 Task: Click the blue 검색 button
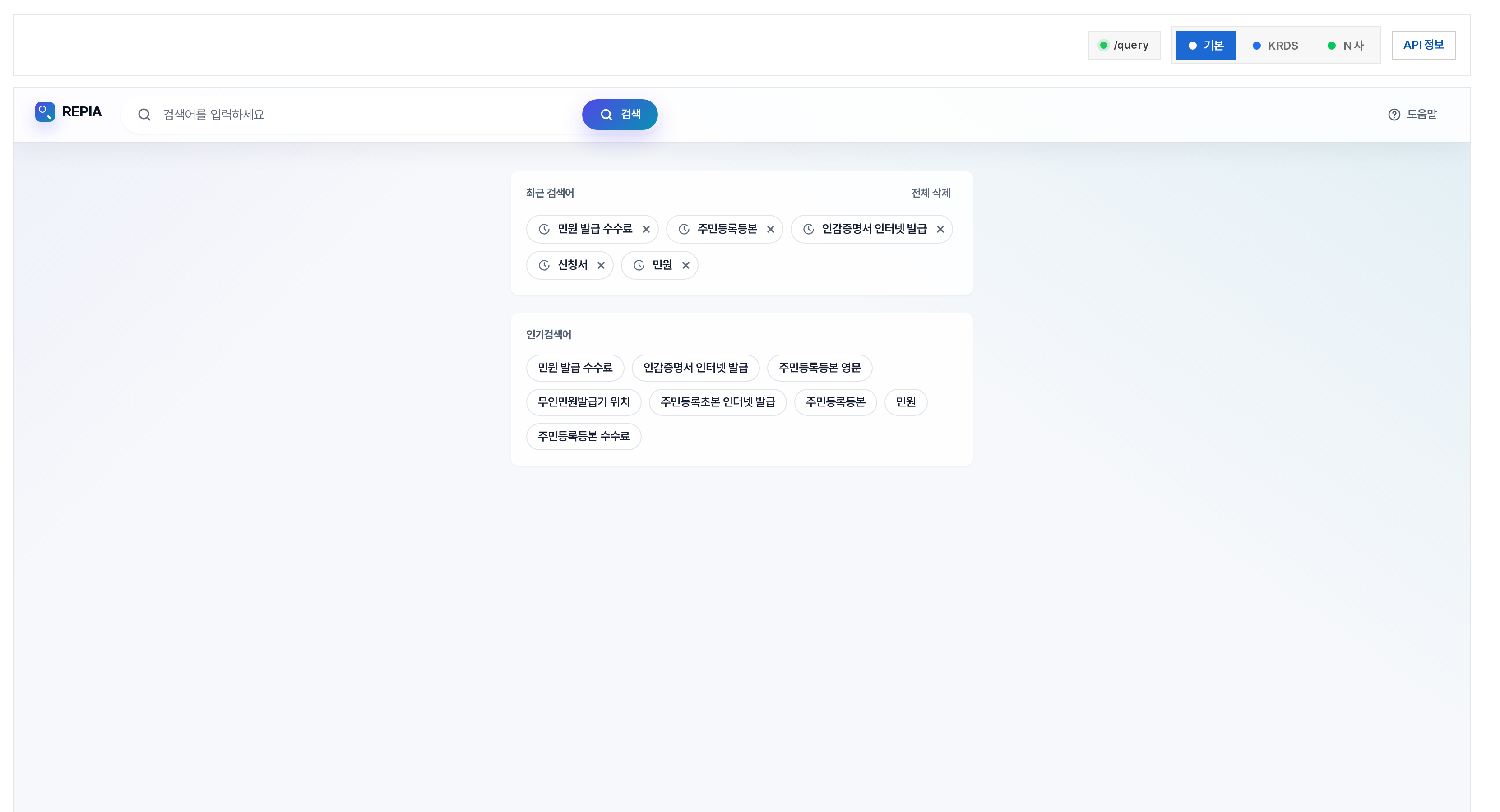pyautogui.click(x=620, y=115)
